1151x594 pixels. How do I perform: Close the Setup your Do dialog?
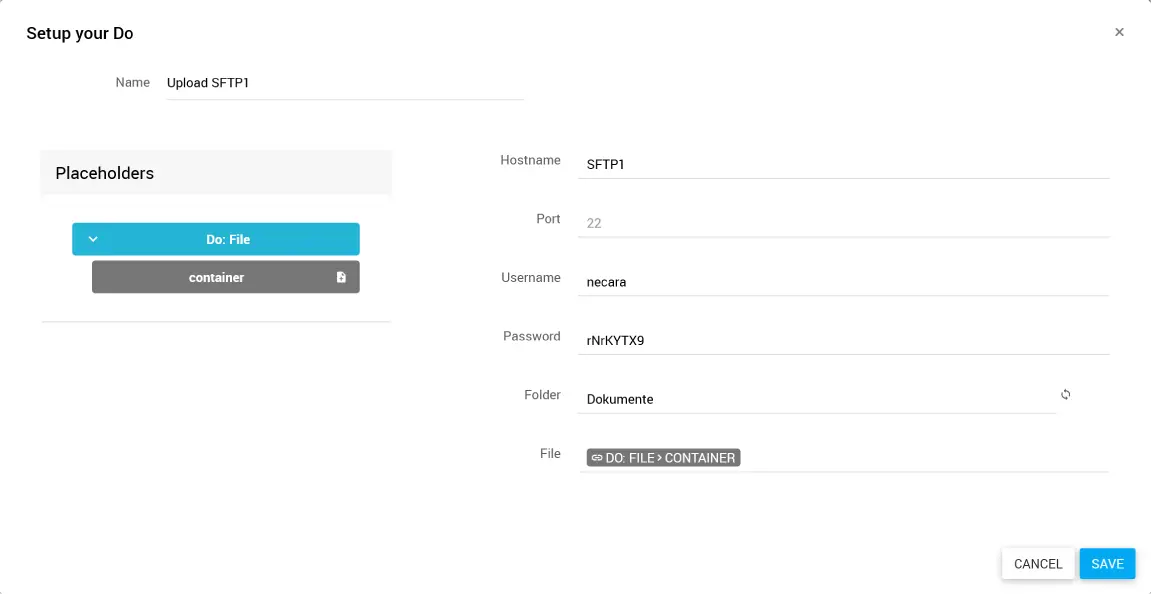click(x=1119, y=32)
